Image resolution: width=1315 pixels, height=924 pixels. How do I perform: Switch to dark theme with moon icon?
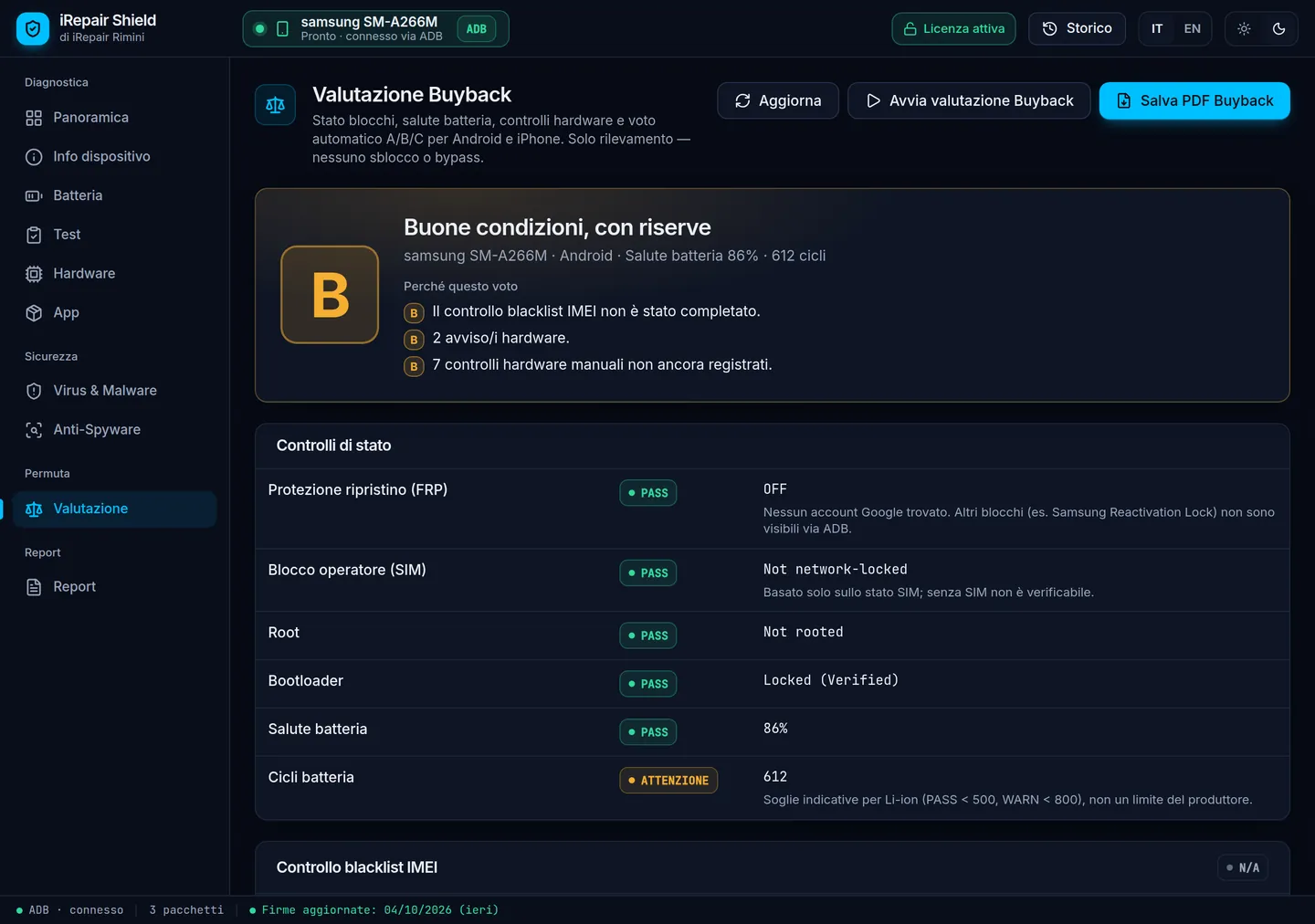[x=1279, y=29]
